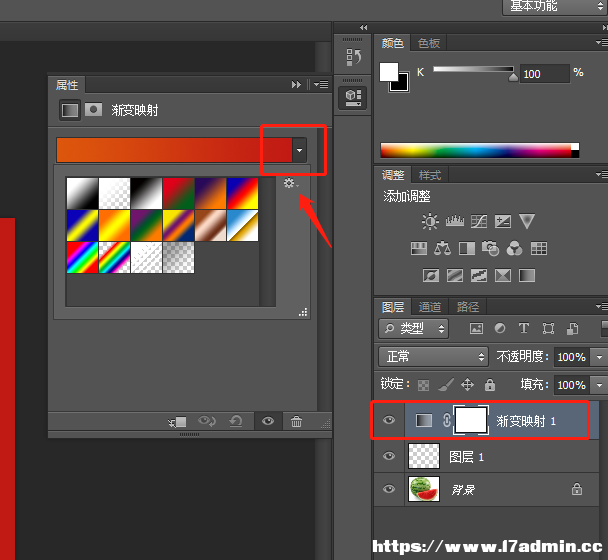The image size is (608, 560).
Task: Click the foreground color white swatch
Action: point(389,71)
